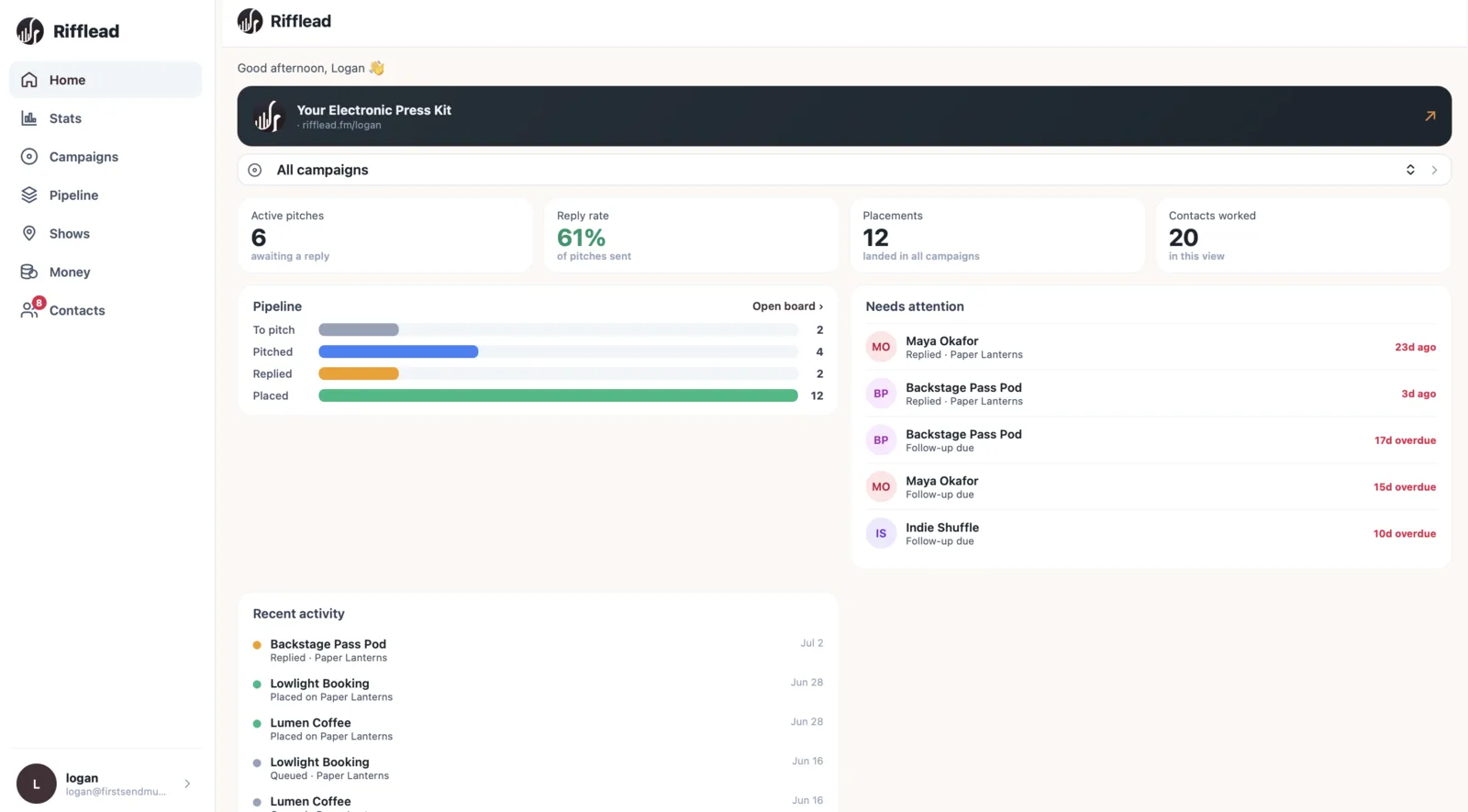Screen dimensions: 1468x812
Task: Open the All campaigns selector up-down arrows
Action: click(1410, 170)
